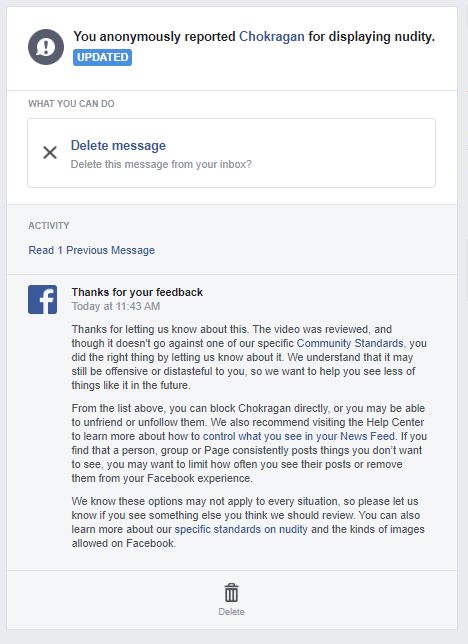Open 'specific standards on nudity' link
This screenshot has width=468, height=644.
click(x=241, y=529)
